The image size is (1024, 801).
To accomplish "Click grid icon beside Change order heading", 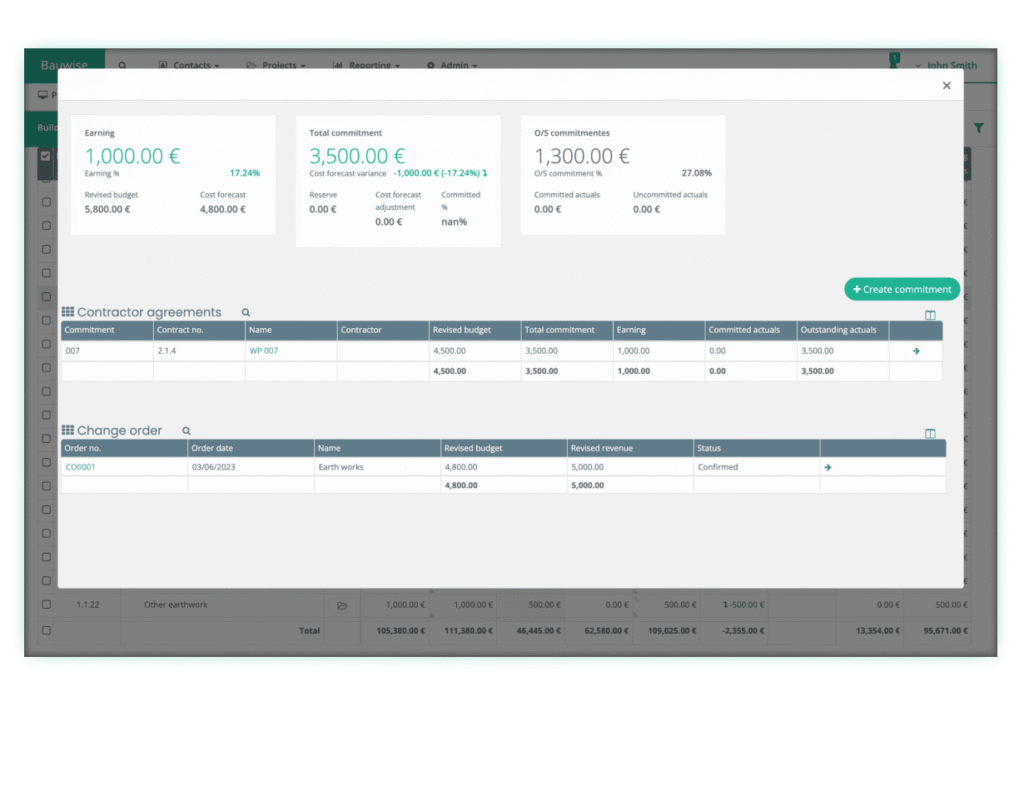I will pos(67,430).
